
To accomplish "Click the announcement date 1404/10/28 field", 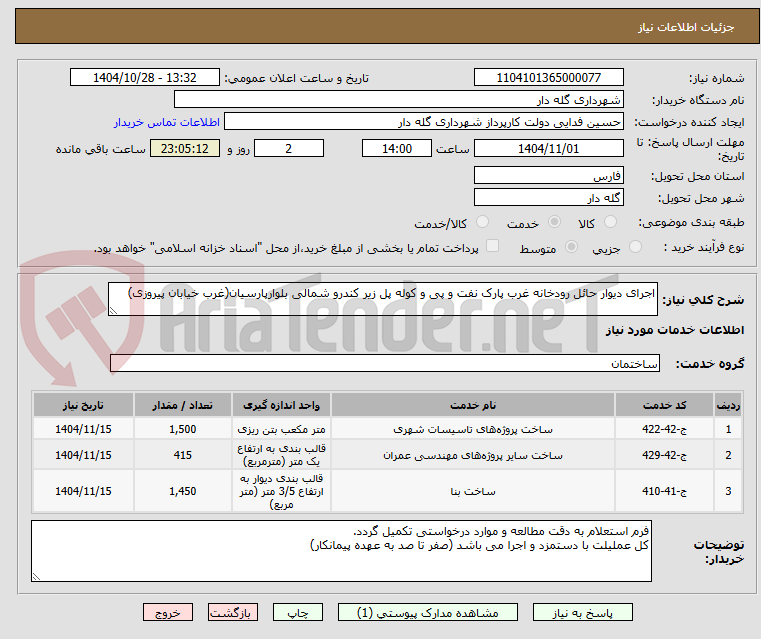I will click(145, 78).
